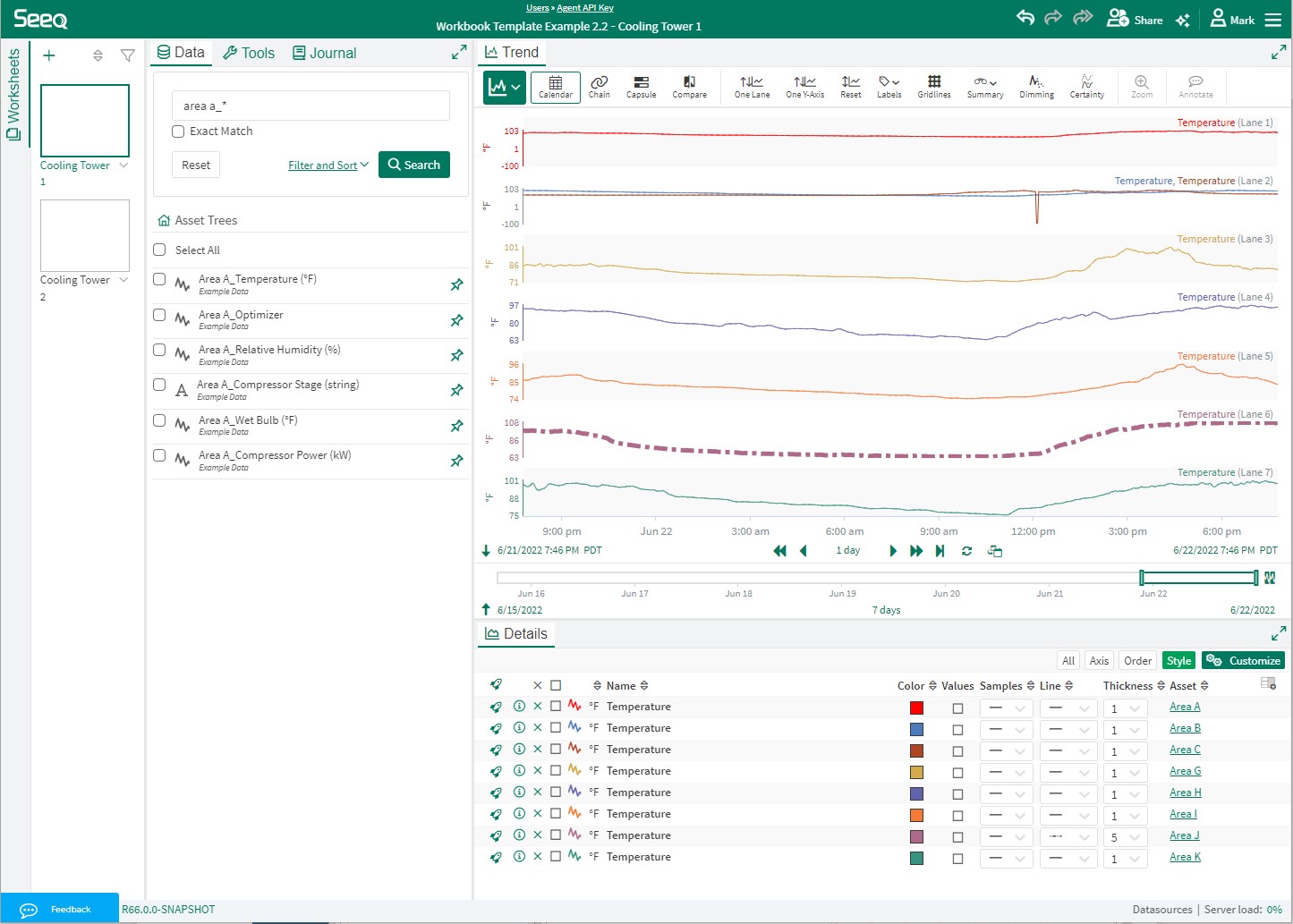Open the Calendar time toolbar tool
1293x924 pixels.
tap(555, 87)
